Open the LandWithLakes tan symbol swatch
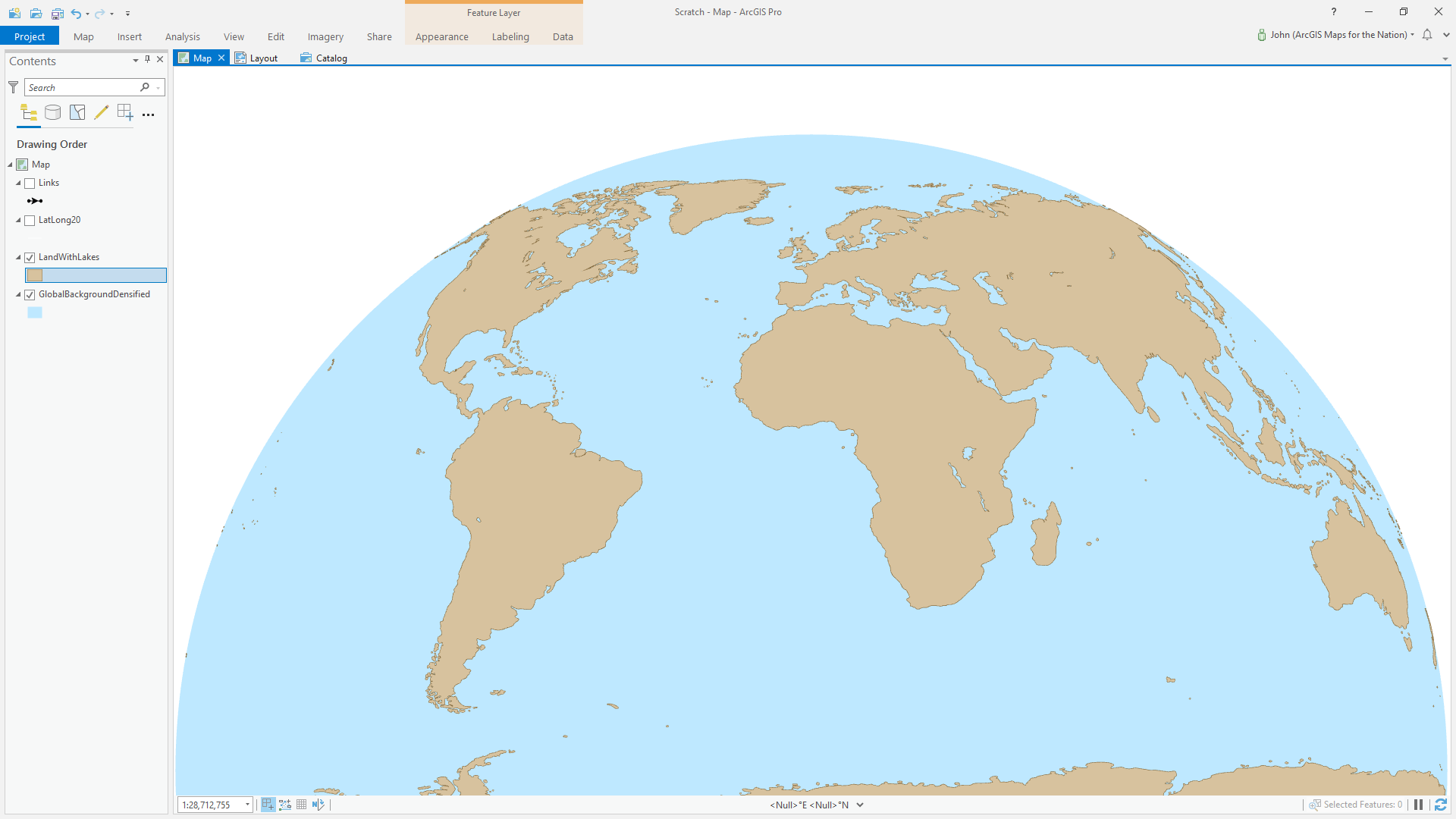1456x819 pixels. [x=35, y=275]
